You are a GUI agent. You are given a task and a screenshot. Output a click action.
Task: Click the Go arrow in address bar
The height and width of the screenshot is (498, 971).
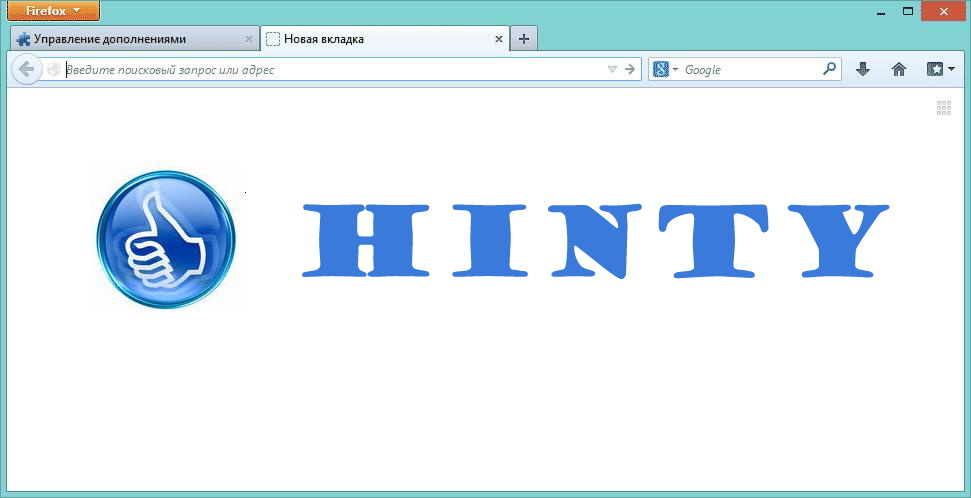point(630,69)
